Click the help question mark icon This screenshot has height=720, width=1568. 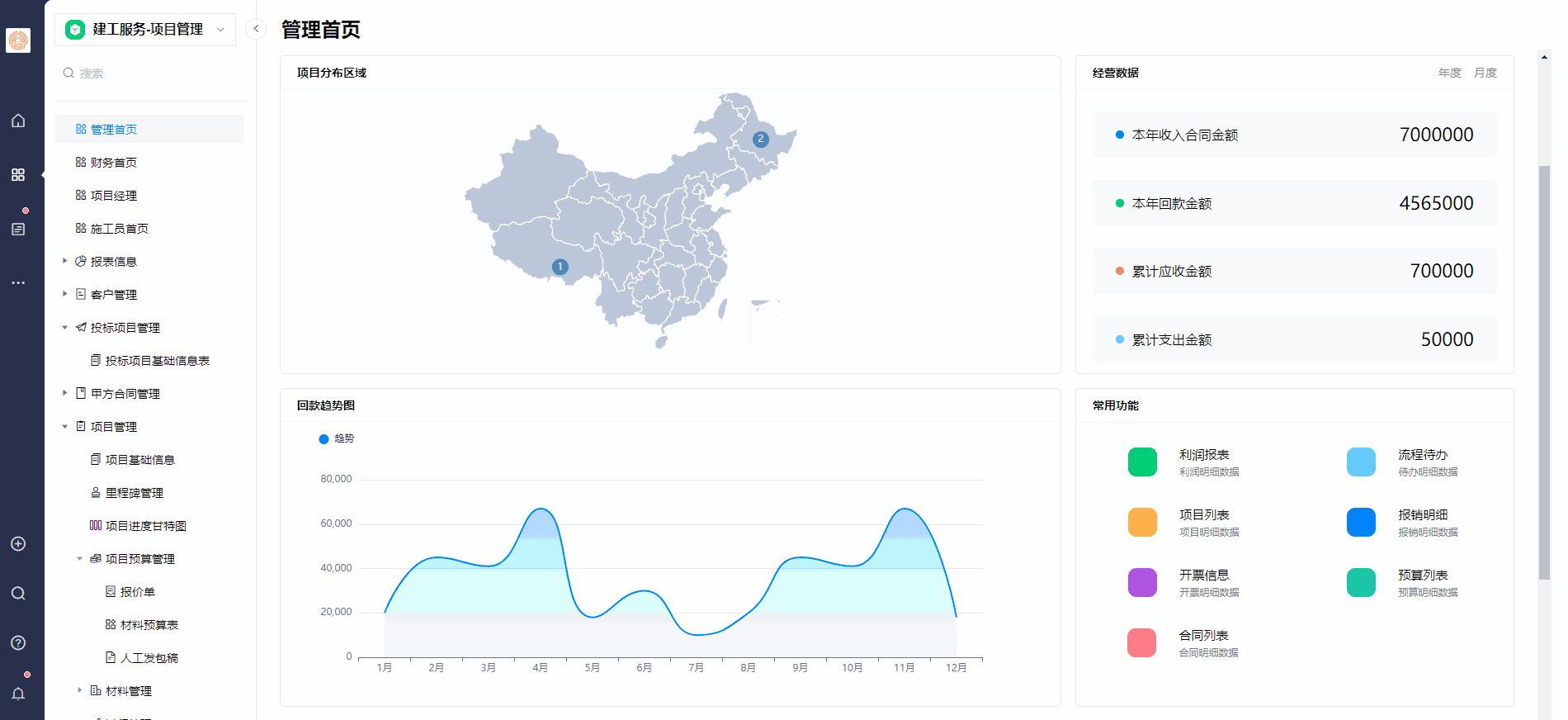tap(18, 643)
